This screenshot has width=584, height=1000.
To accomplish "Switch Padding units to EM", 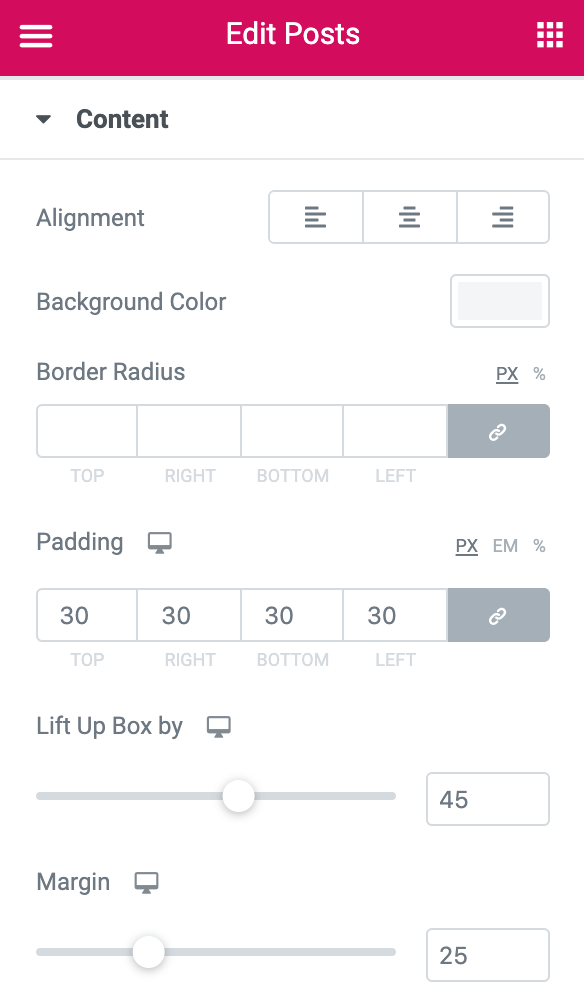I will [x=506, y=546].
